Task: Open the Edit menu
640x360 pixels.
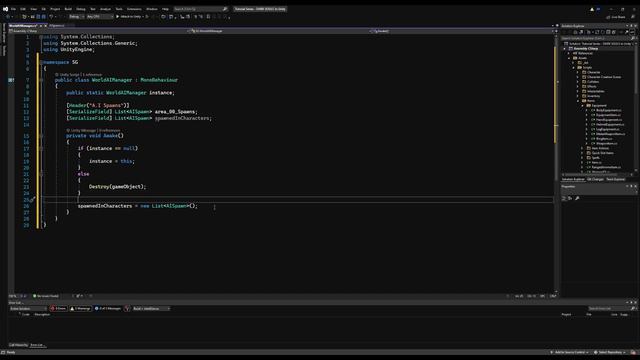Action: [x=23, y=9]
